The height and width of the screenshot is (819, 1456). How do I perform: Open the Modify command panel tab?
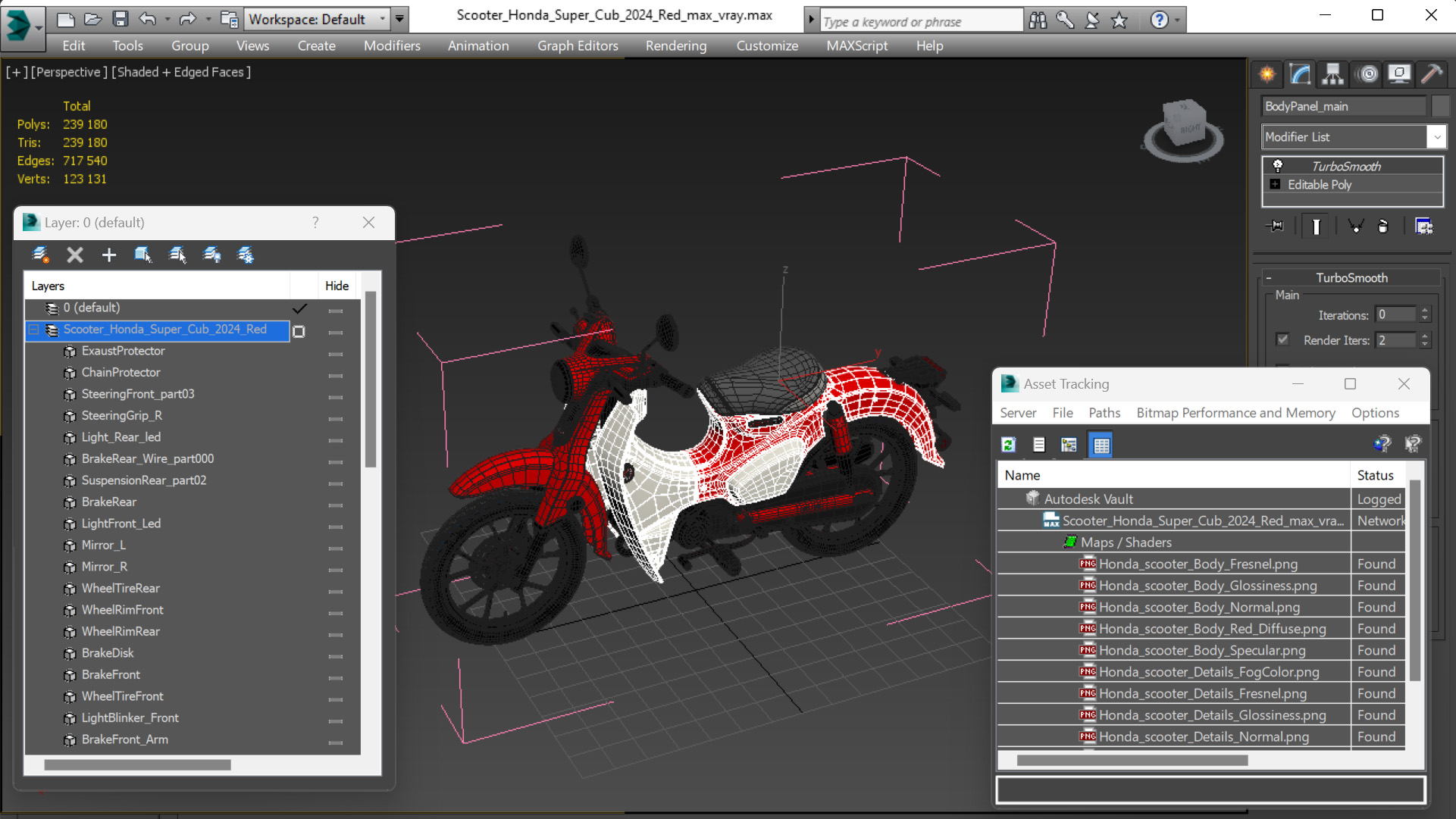(1300, 74)
